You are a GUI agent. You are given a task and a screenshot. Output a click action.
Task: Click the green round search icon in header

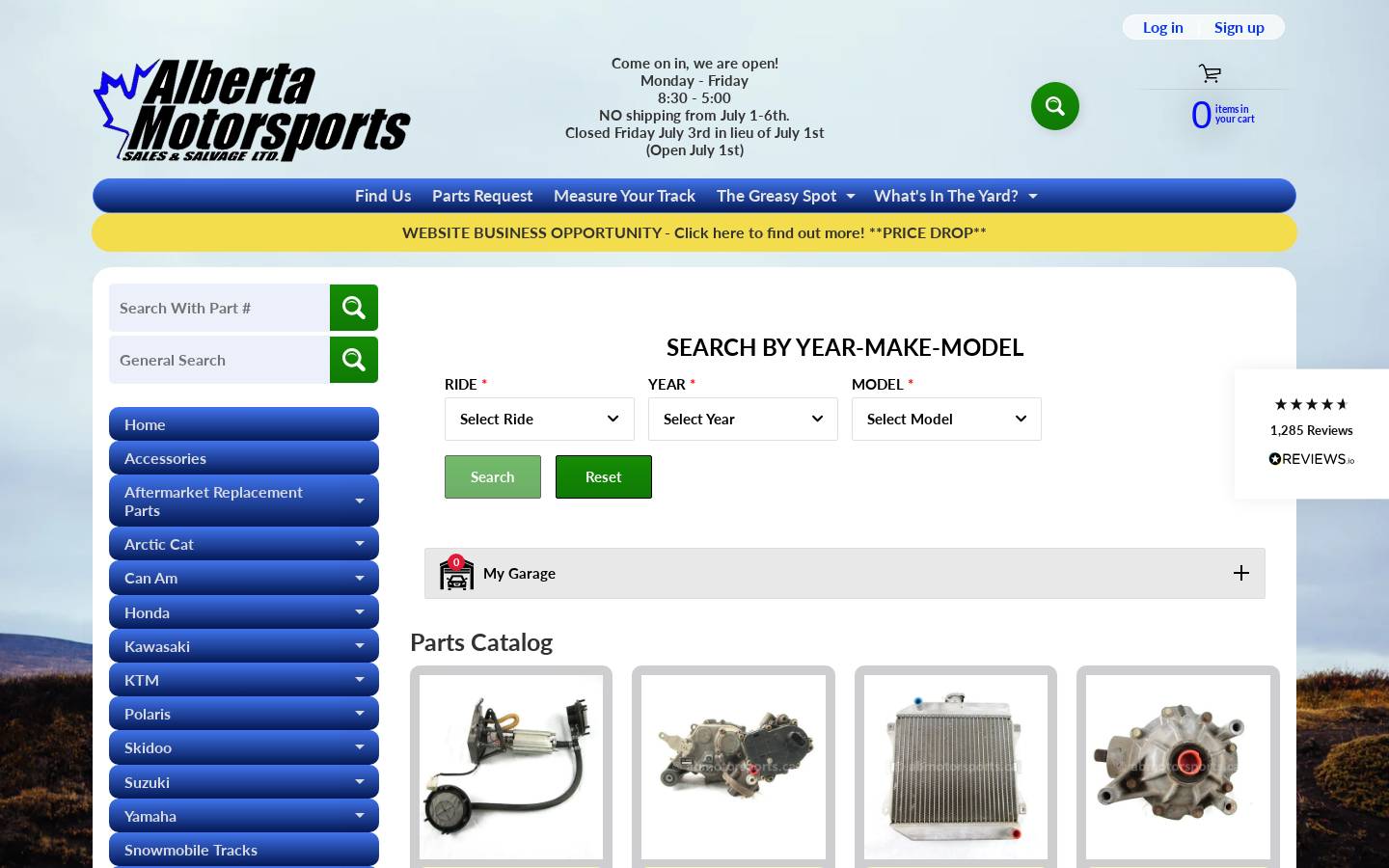tap(1054, 106)
